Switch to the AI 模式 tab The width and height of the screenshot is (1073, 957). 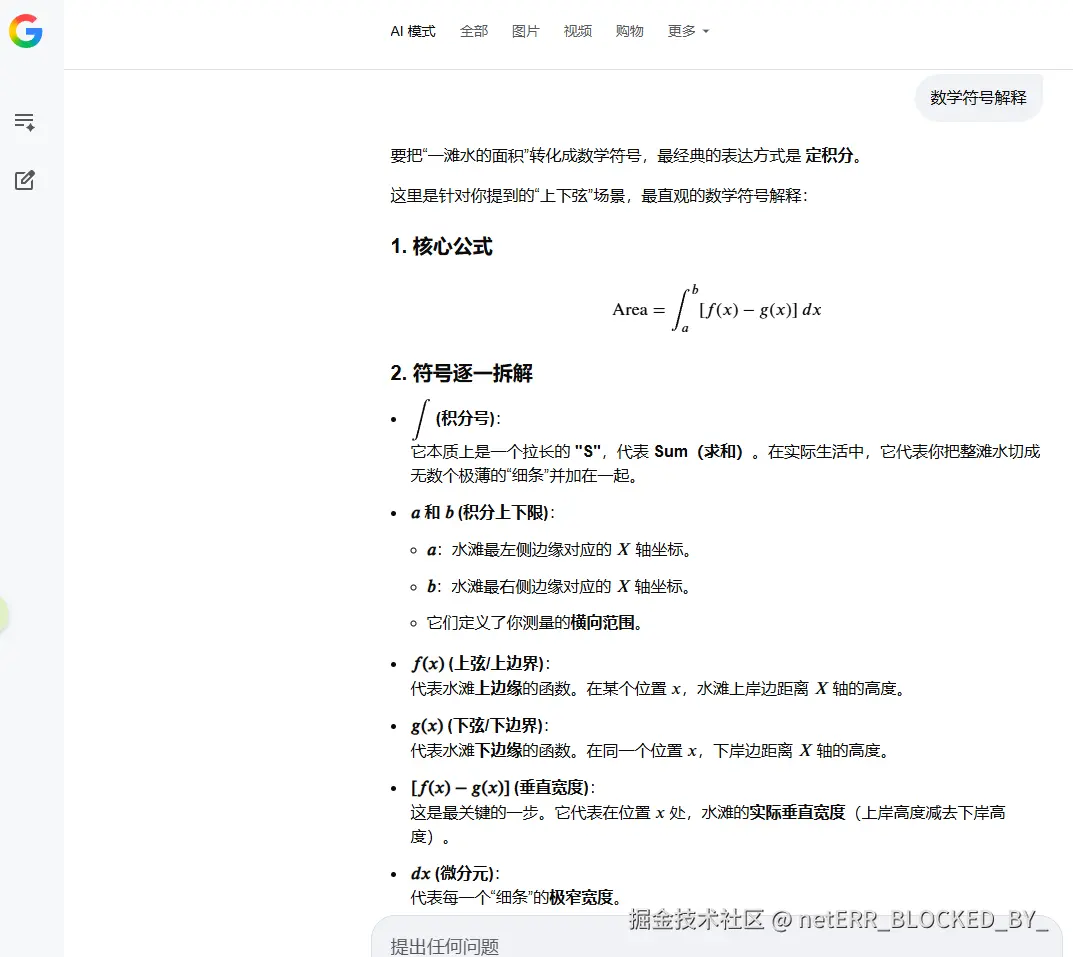412,31
